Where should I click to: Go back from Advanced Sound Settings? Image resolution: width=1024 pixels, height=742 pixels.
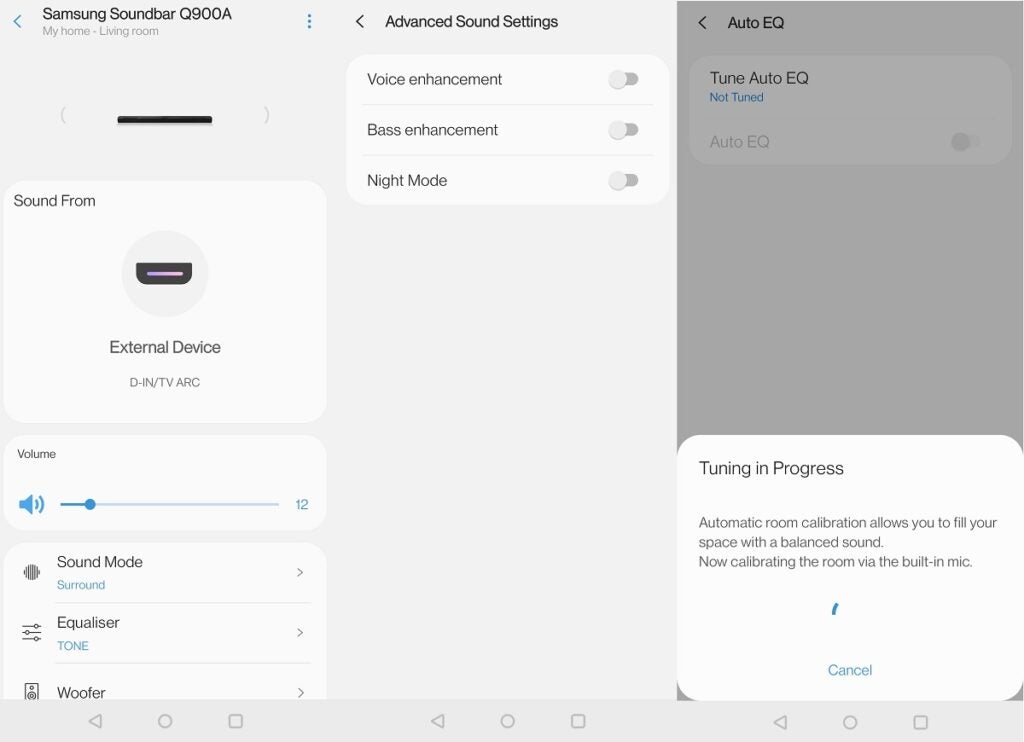[x=360, y=22]
